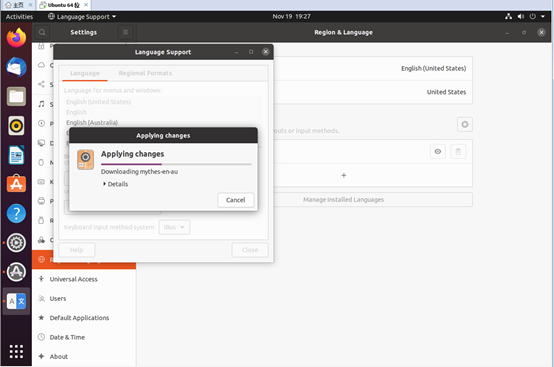554x367 pixels.
Task: Preview keyboard layout with eye icon
Action: pos(438,152)
